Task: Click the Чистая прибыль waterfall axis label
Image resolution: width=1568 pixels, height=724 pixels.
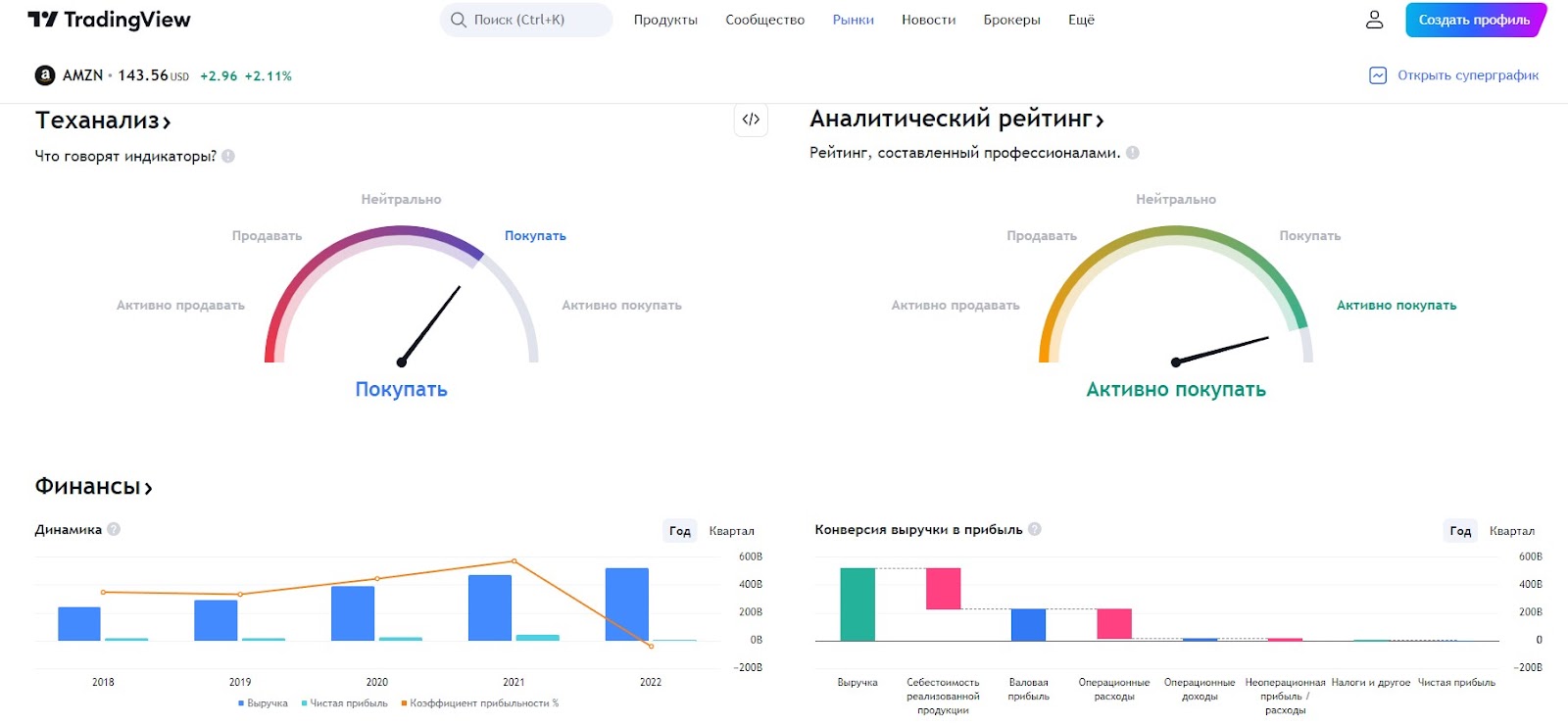Action: (1456, 683)
